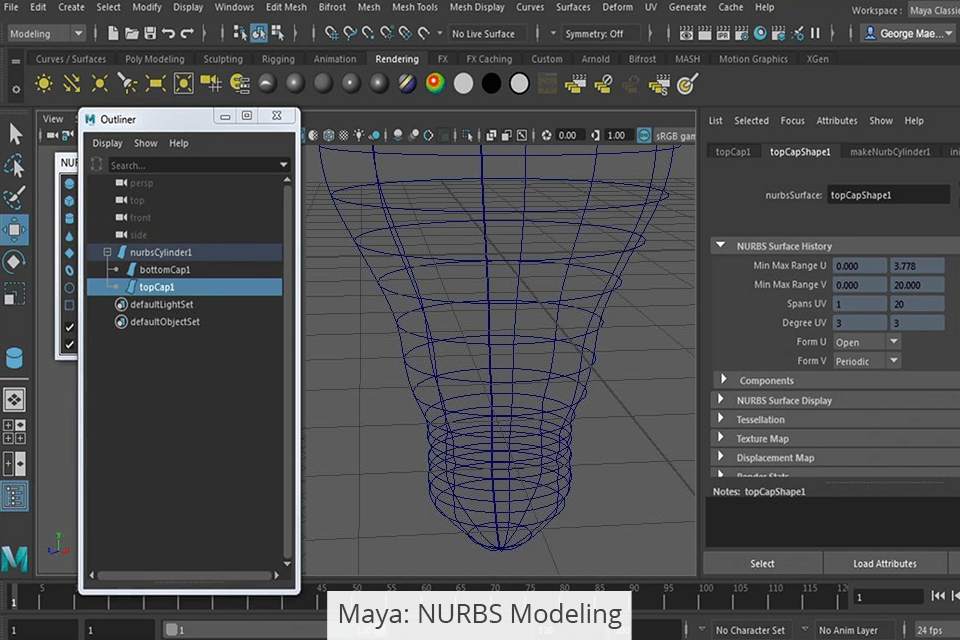This screenshot has height=640, width=960.
Task: Toggle the sRGB gamma color management button
Action: pos(643,135)
